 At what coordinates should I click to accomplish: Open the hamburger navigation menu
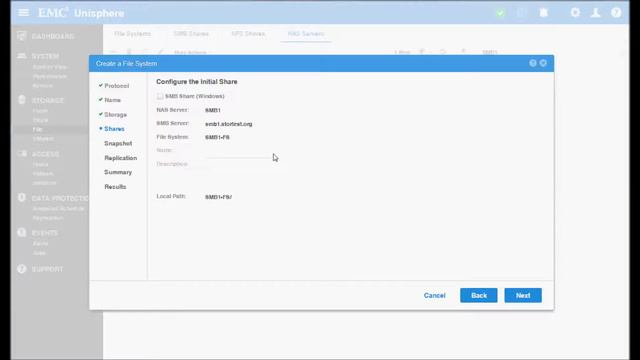click(x=23, y=13)
